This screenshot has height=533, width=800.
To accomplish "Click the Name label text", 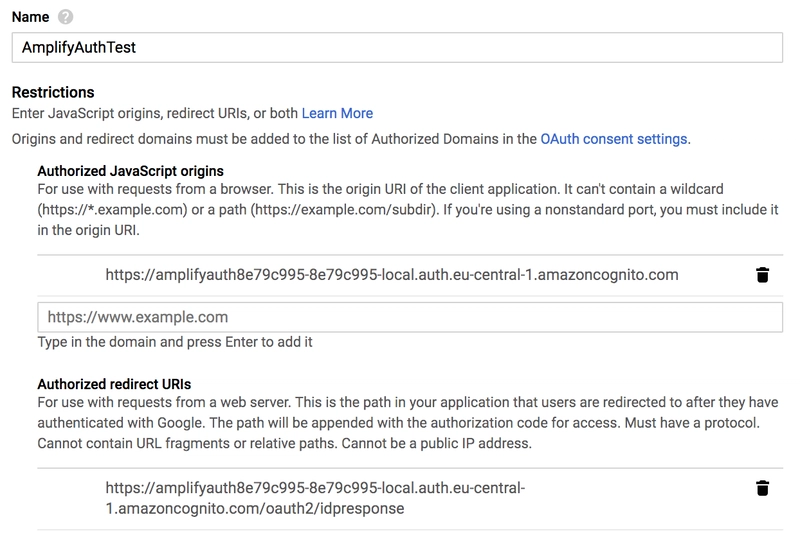I will 31,17.
